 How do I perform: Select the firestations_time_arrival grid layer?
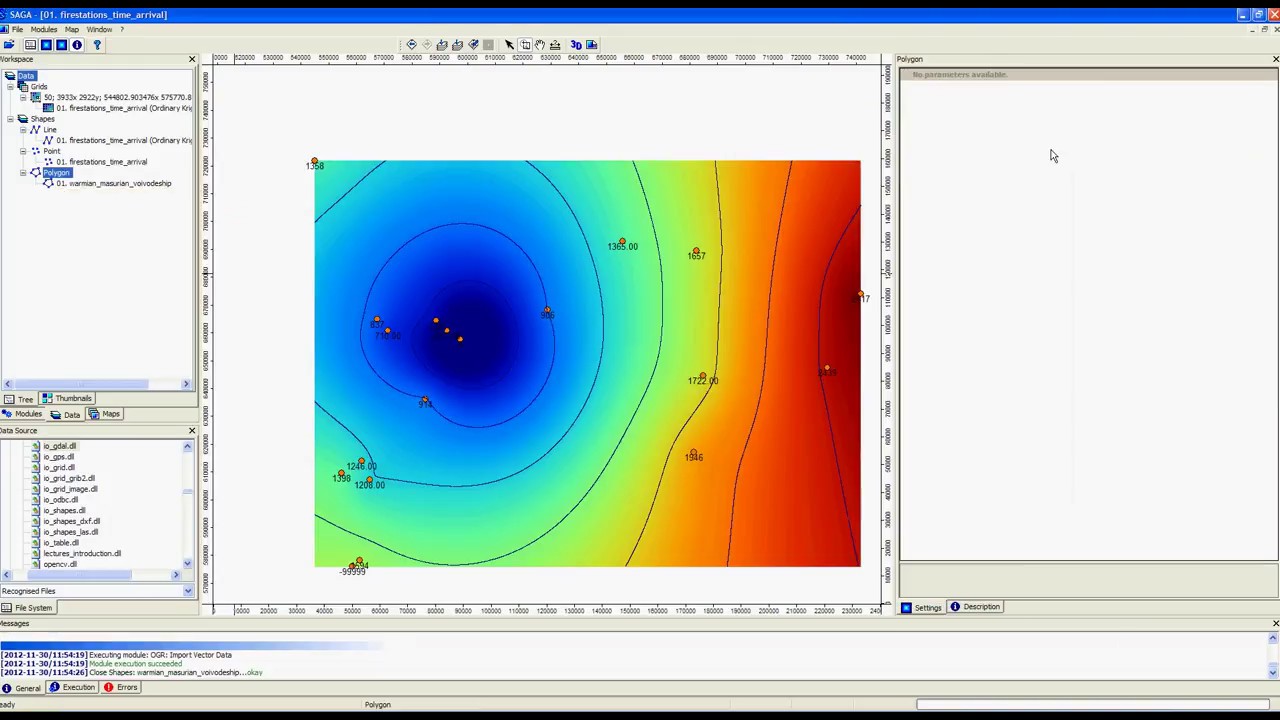click(124, 108)
